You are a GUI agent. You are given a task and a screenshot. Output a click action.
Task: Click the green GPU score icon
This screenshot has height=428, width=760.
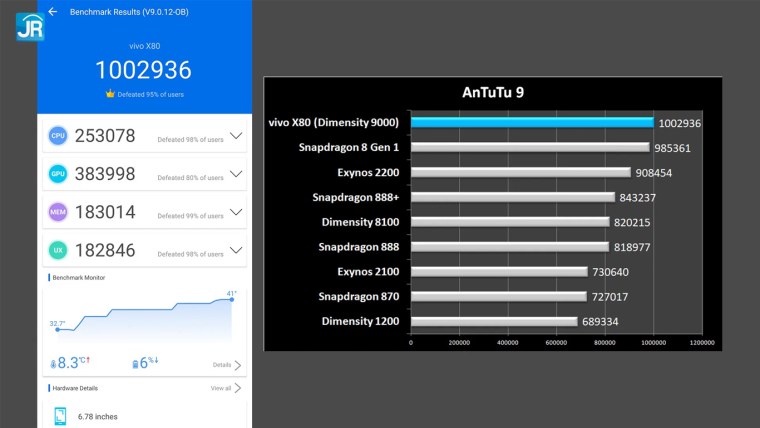[x=58, y=174]
